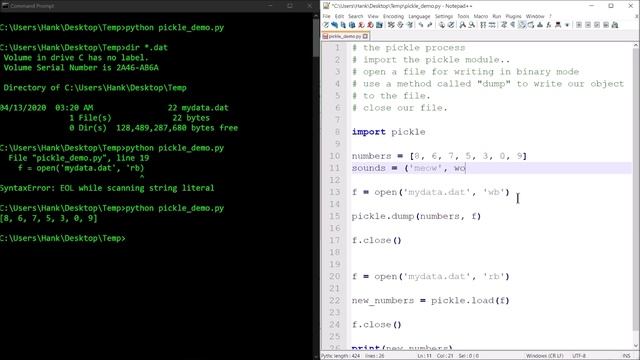
Task: Toggle Word wrap toolbar icon
Action: (504, 25)
